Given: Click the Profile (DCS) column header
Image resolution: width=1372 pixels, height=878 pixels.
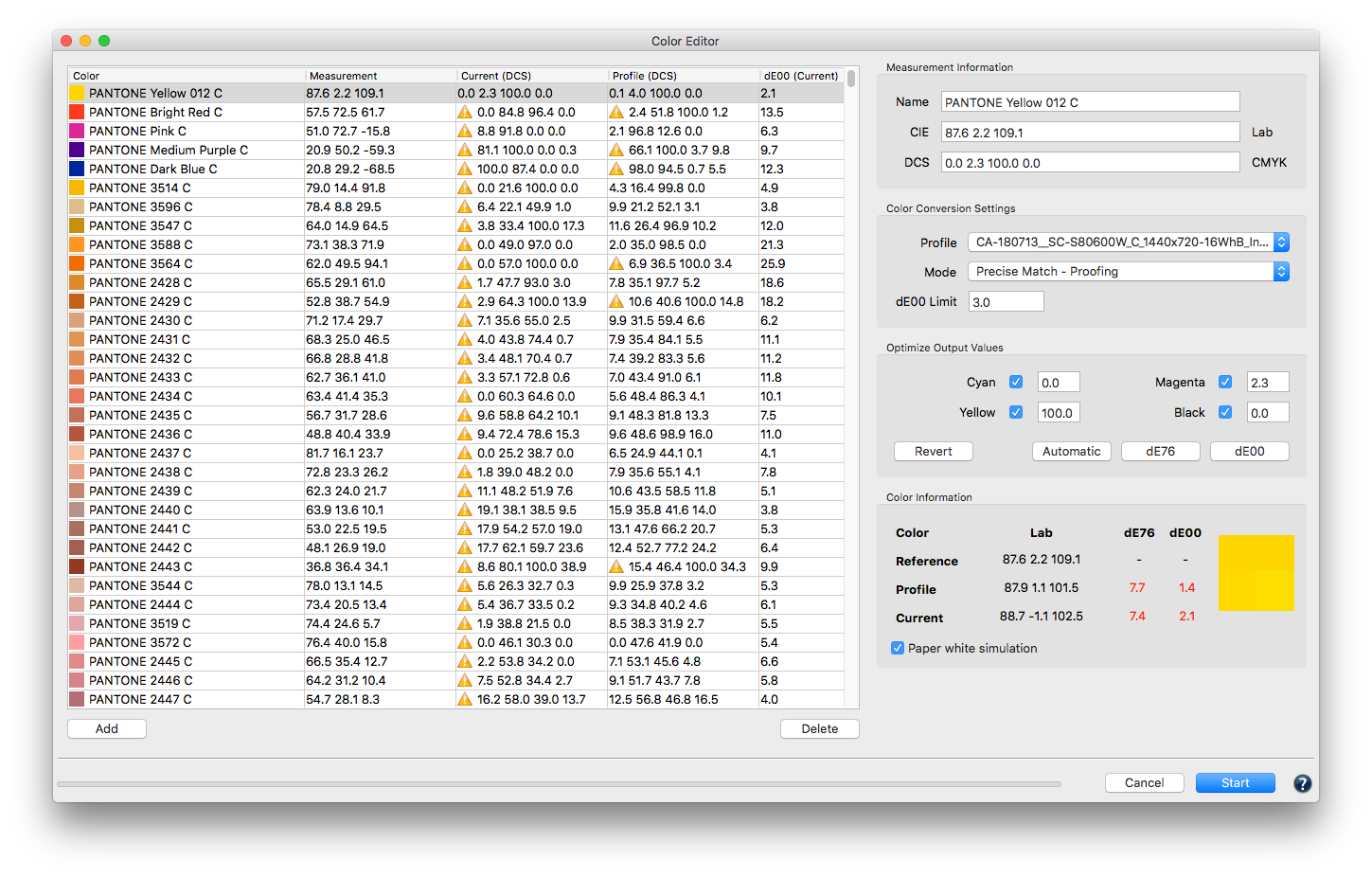Looking at the screenshot, I should [684, 76].
